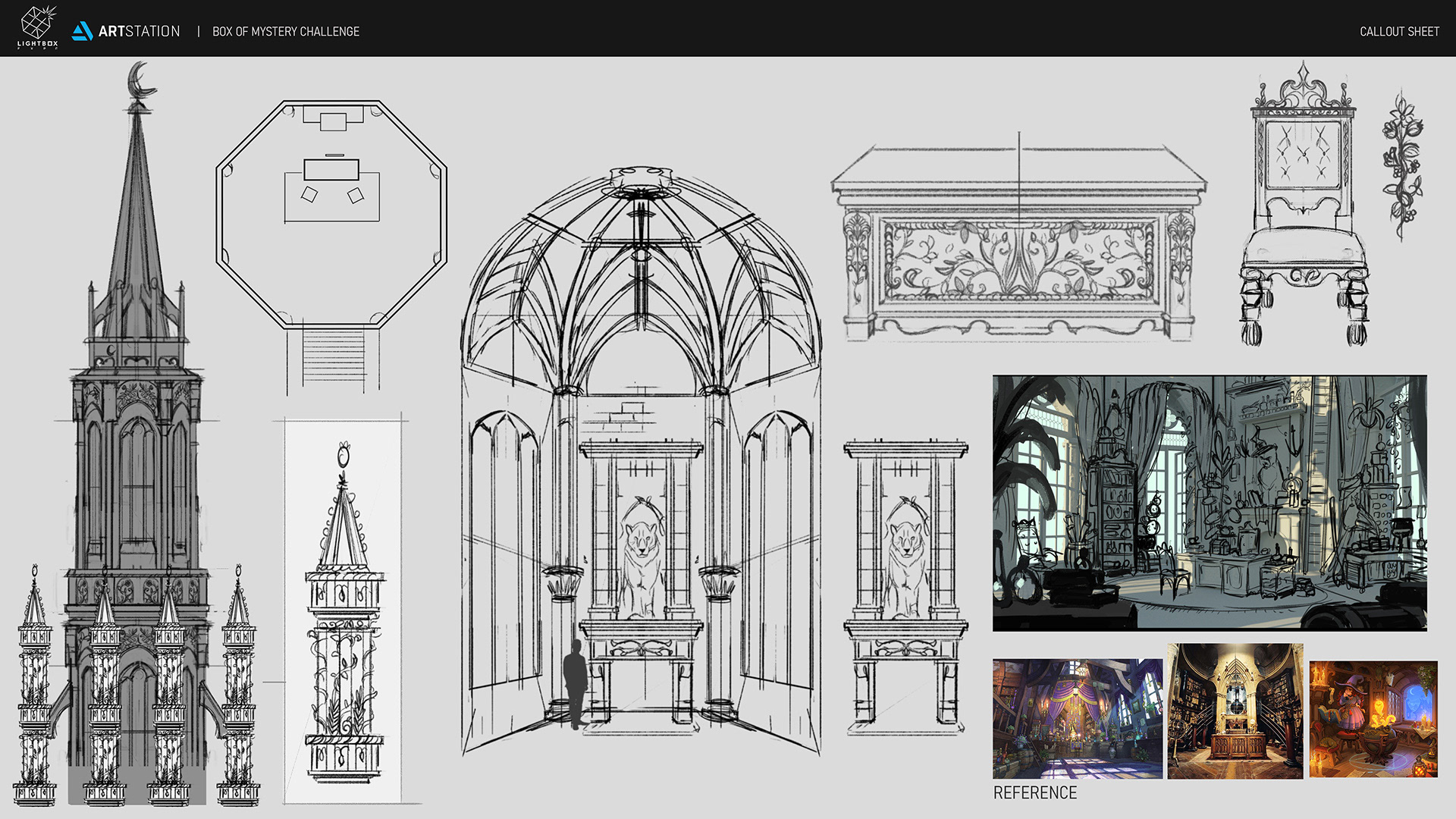Click the standalone lion cabinet drawing

click(905, 584)
